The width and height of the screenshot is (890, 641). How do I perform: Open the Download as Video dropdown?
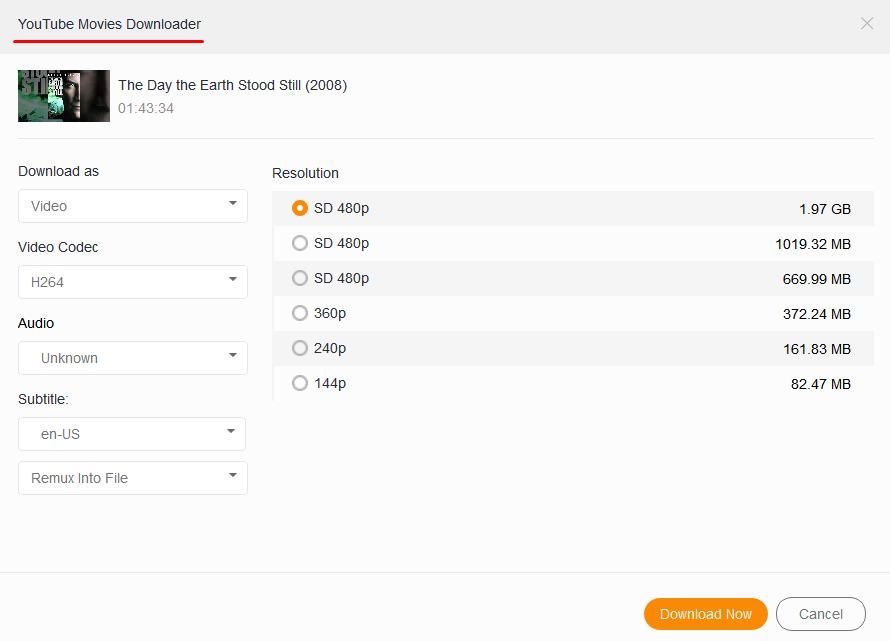(133, 206)
